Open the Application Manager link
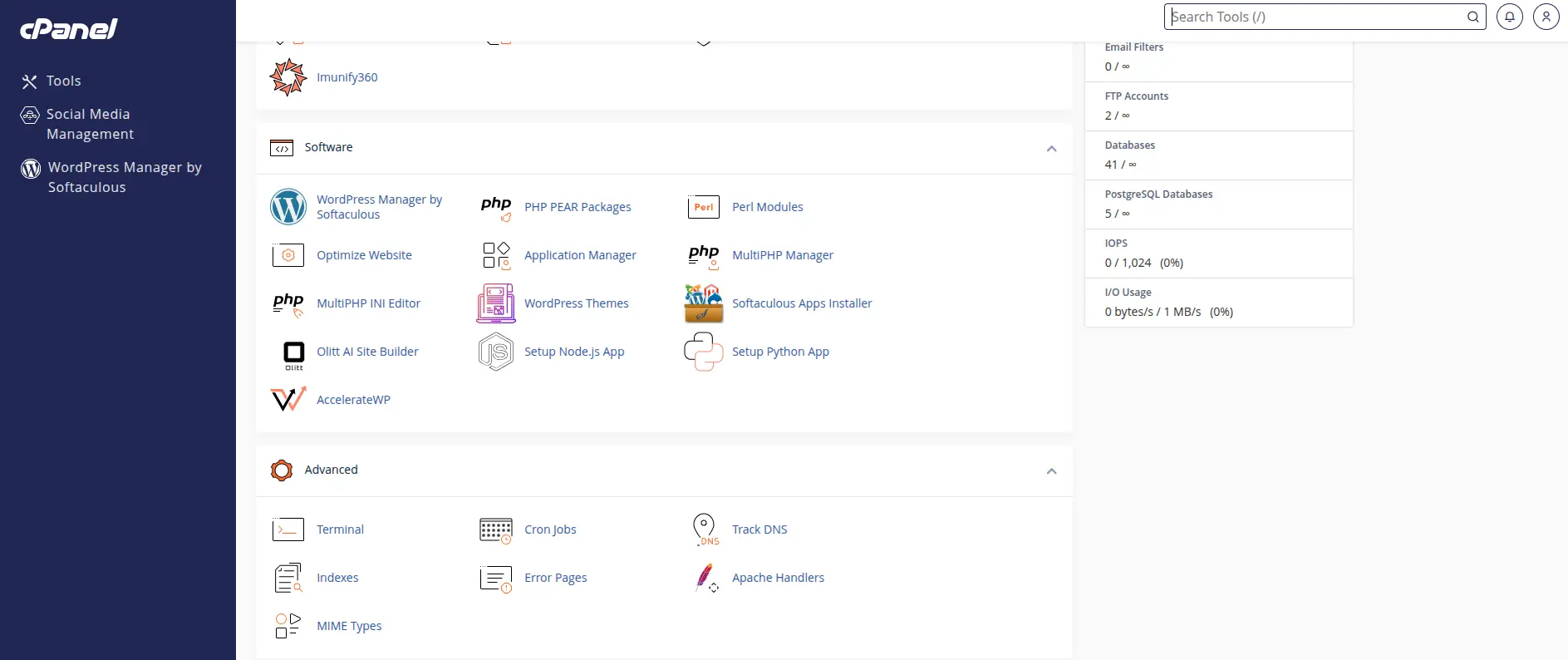 click(x=580, y=255)
